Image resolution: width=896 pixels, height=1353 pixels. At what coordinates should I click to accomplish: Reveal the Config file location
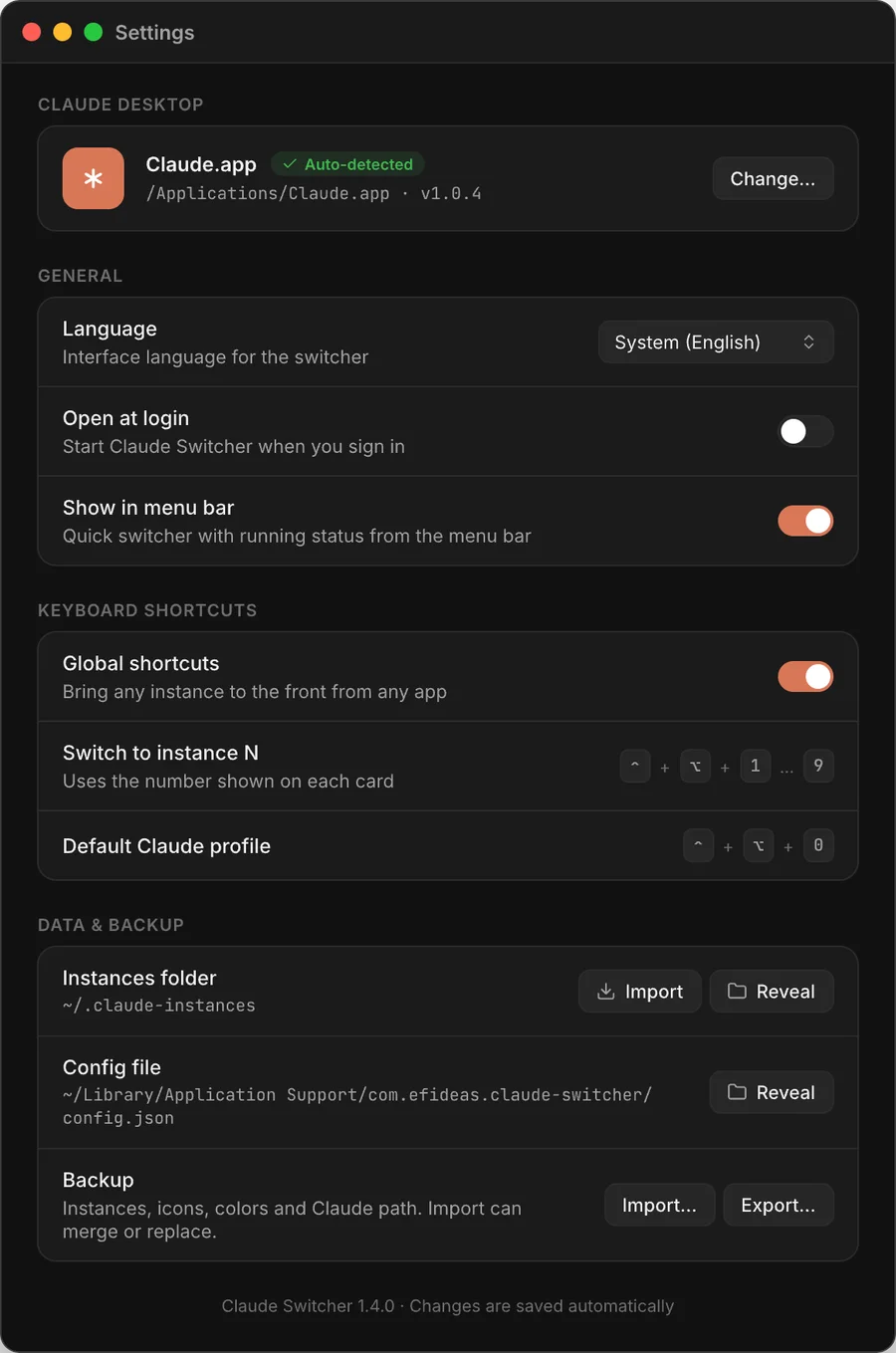click(772, 1092)
